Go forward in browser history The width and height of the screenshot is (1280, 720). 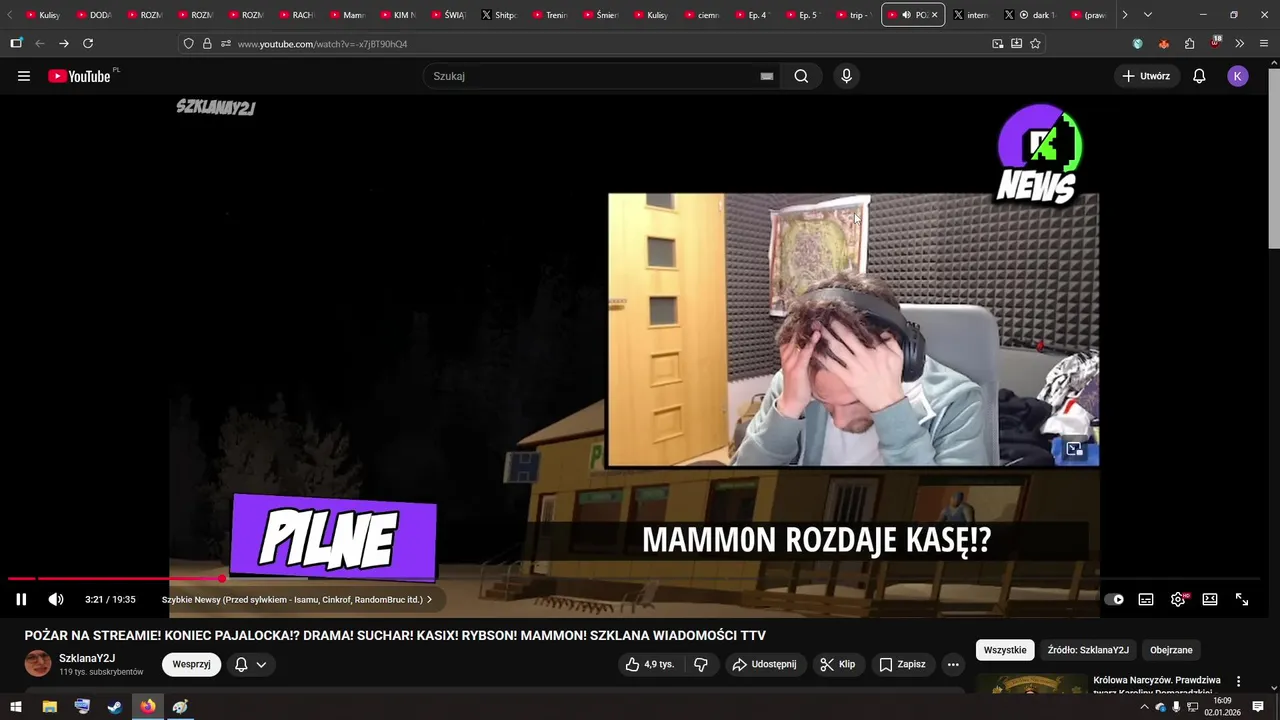tap(64, 43)
